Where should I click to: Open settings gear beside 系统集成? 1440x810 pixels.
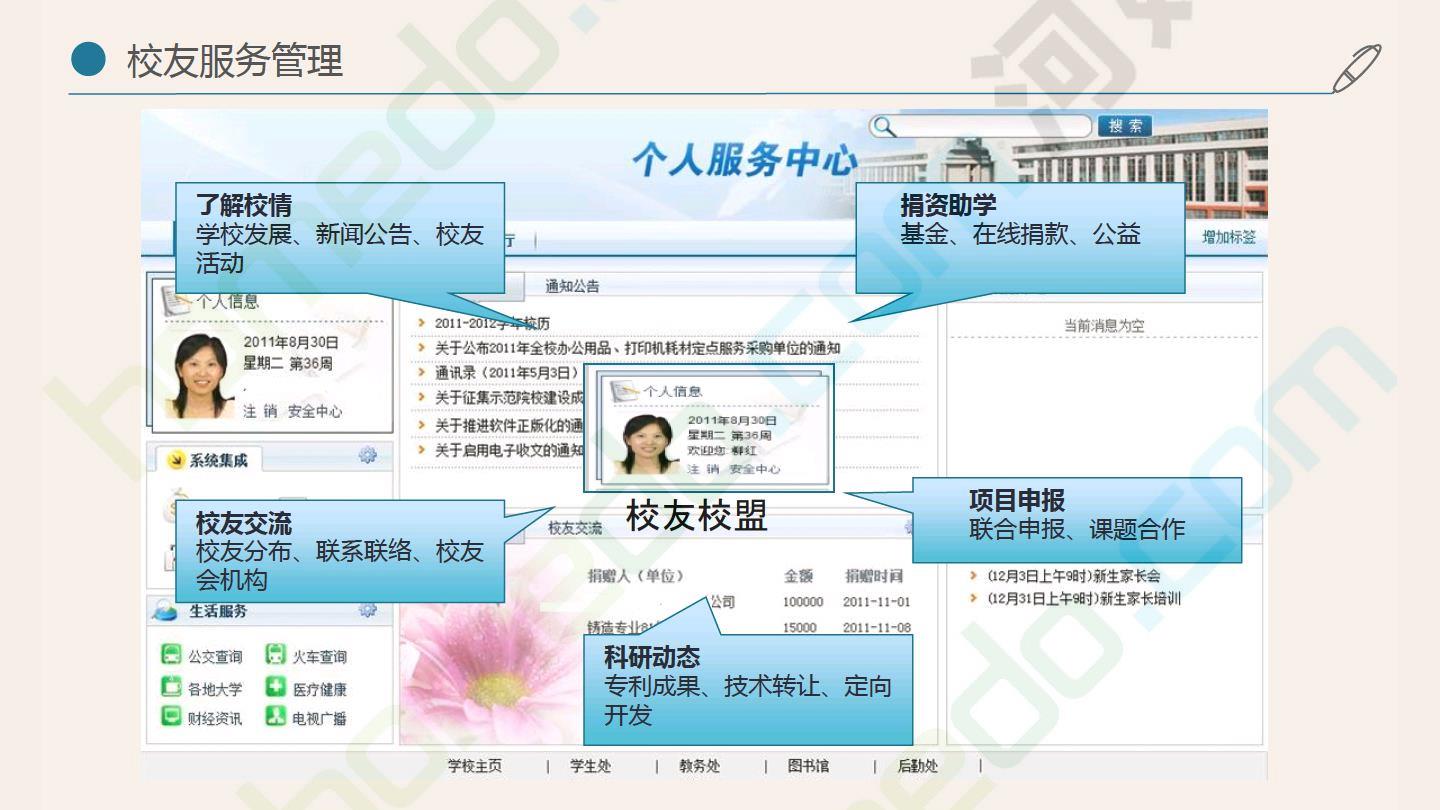point(367,456)
